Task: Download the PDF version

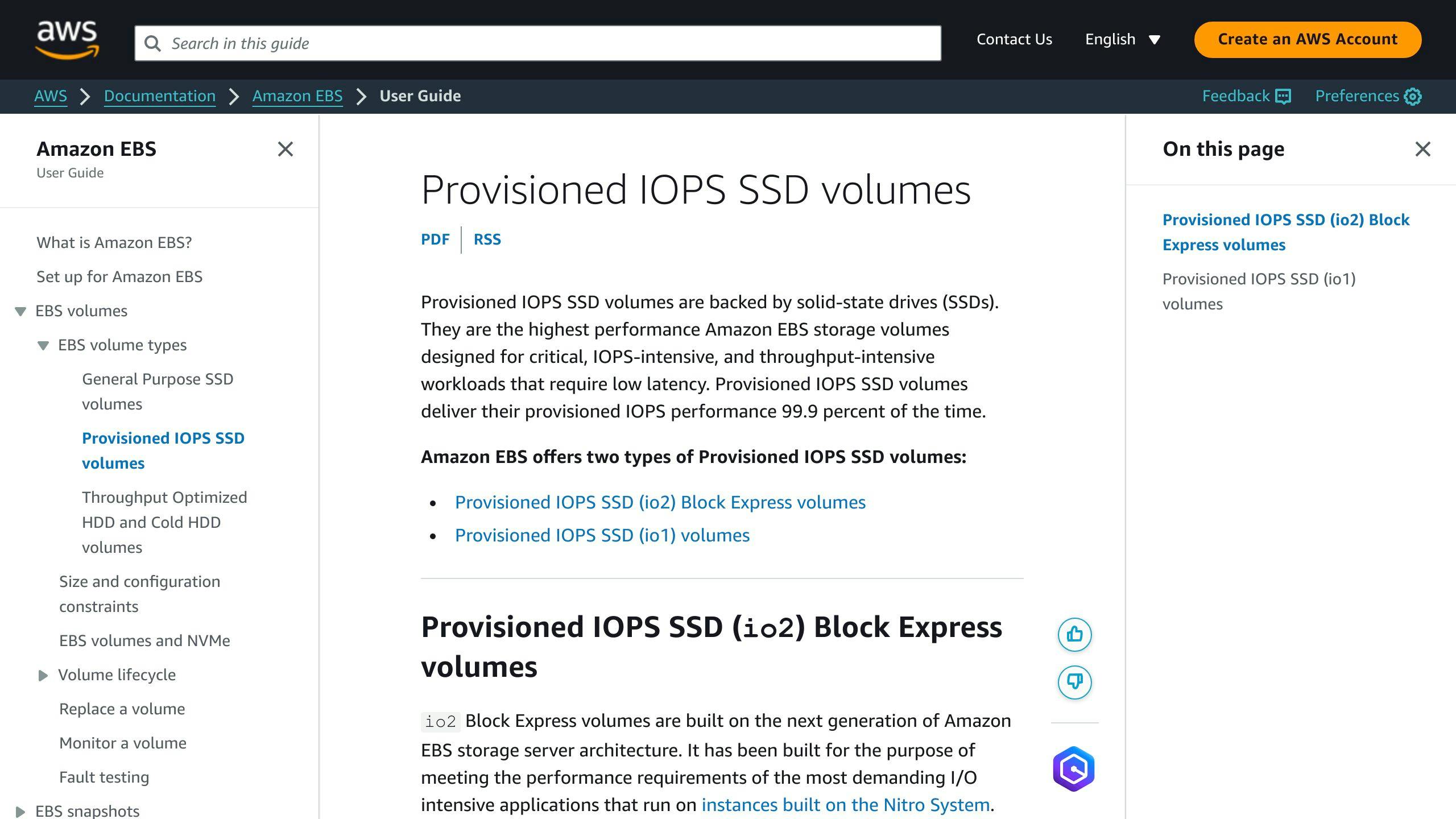Action: coord(435,239)
